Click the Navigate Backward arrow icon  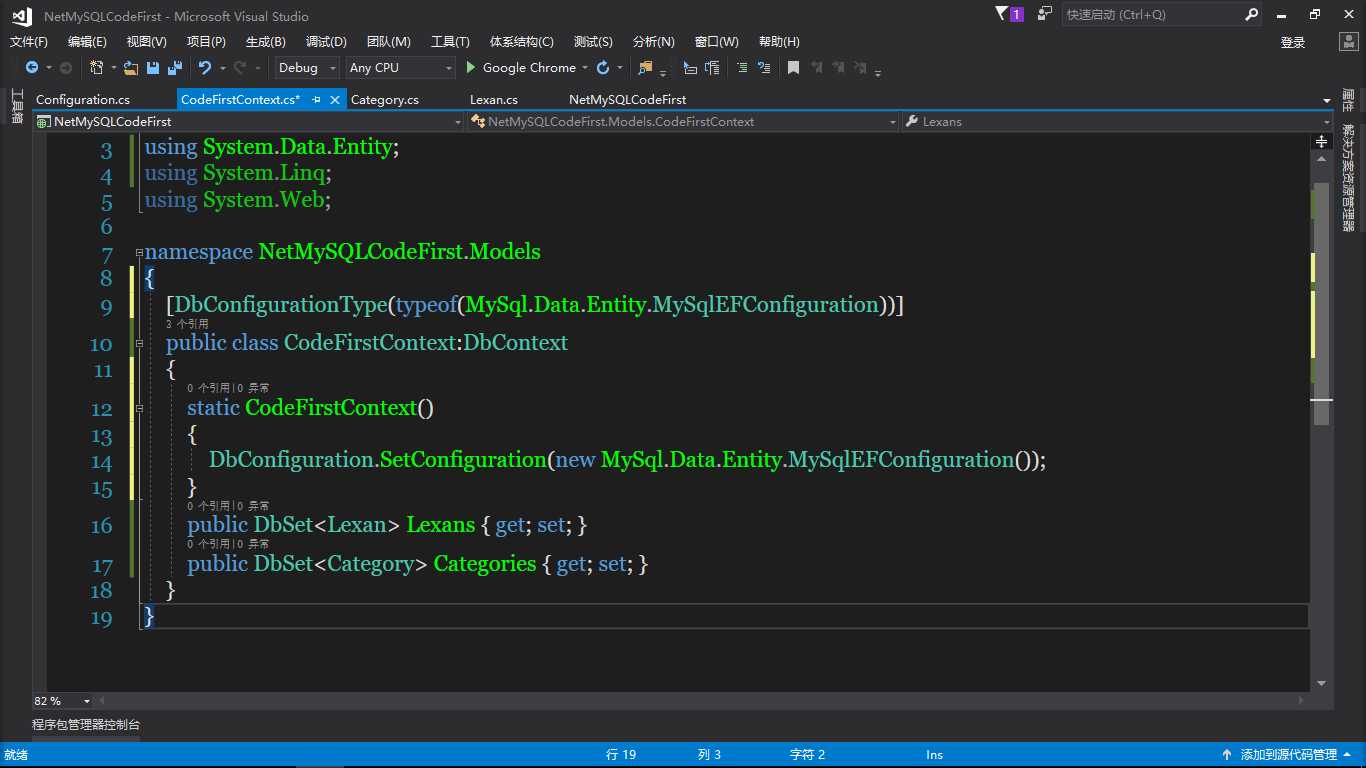(32, 68)
